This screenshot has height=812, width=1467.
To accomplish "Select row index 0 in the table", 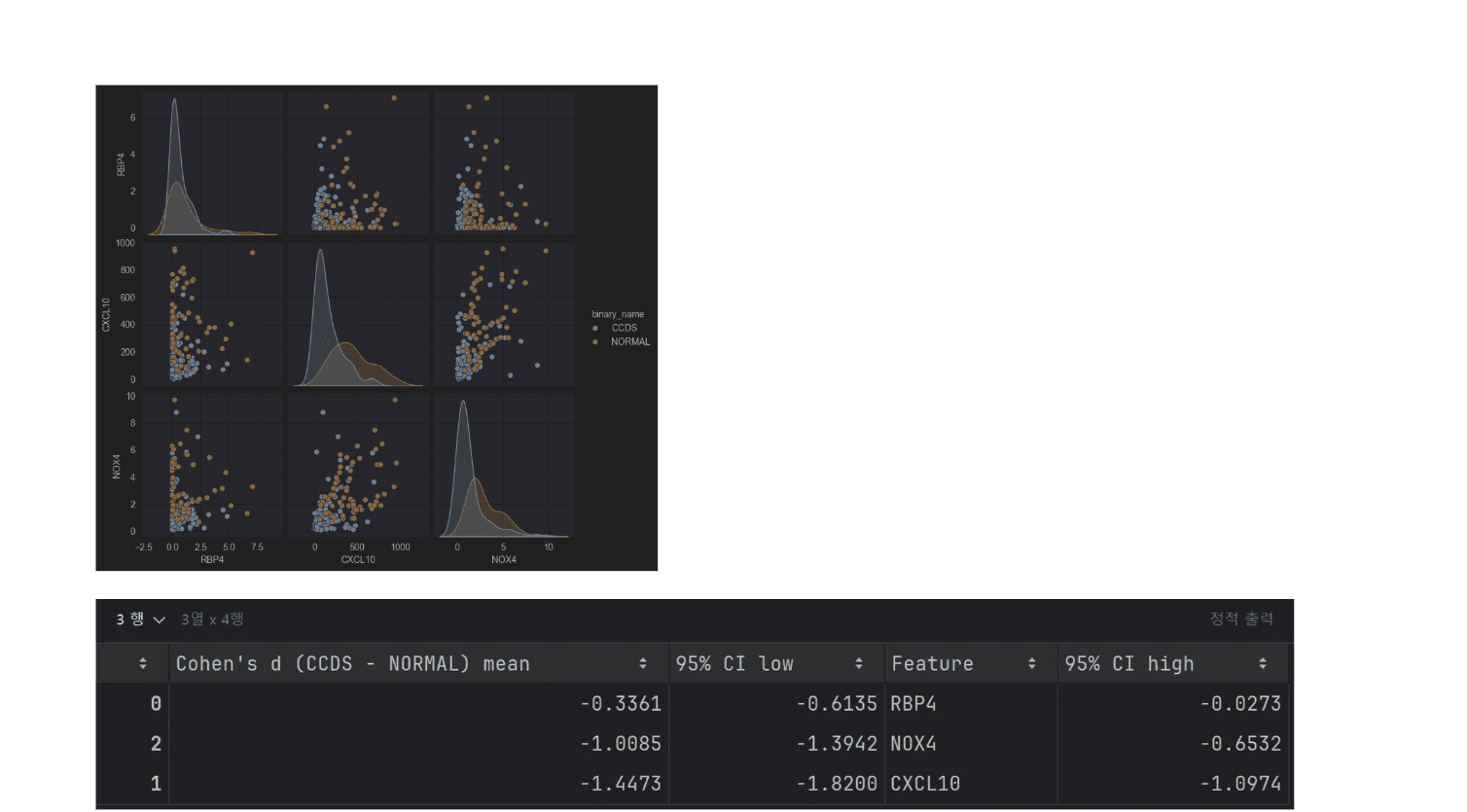I will click(156, 703).
